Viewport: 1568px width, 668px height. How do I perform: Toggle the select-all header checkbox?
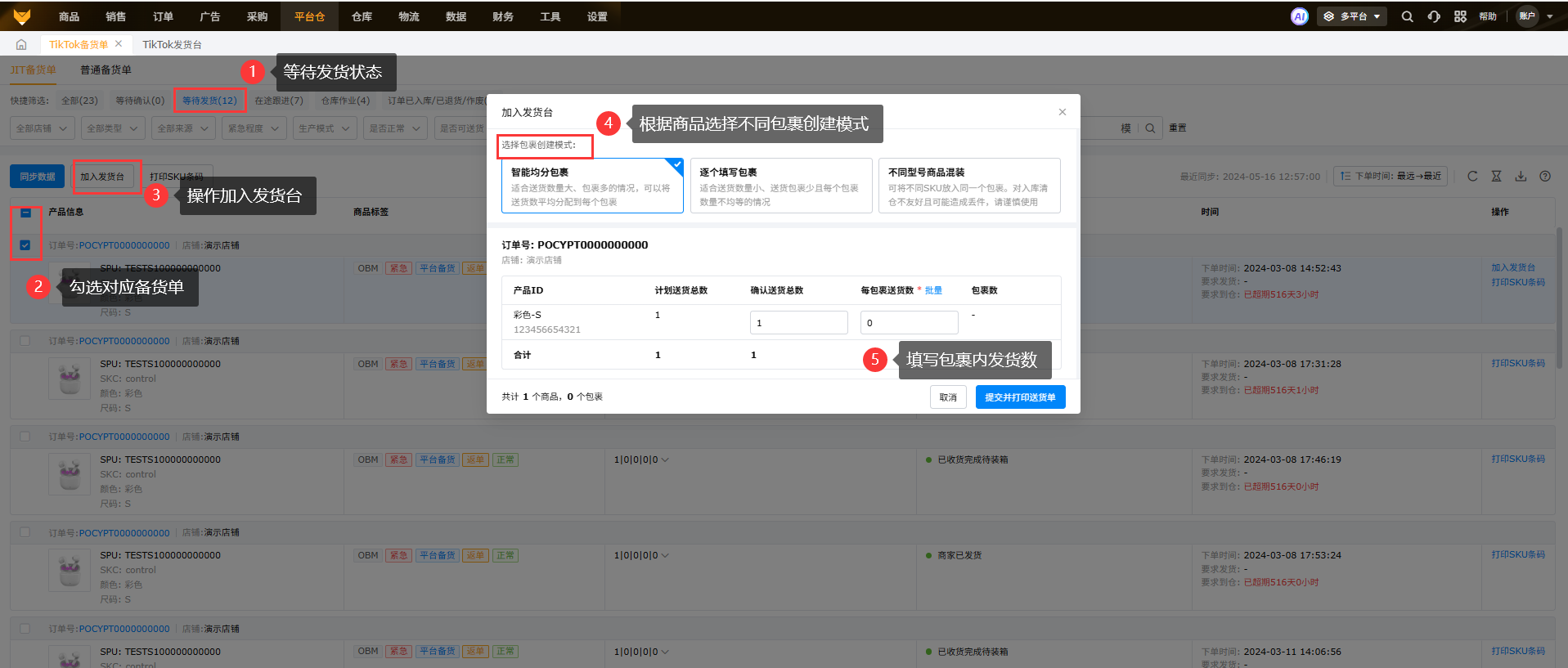click(25, 213)
